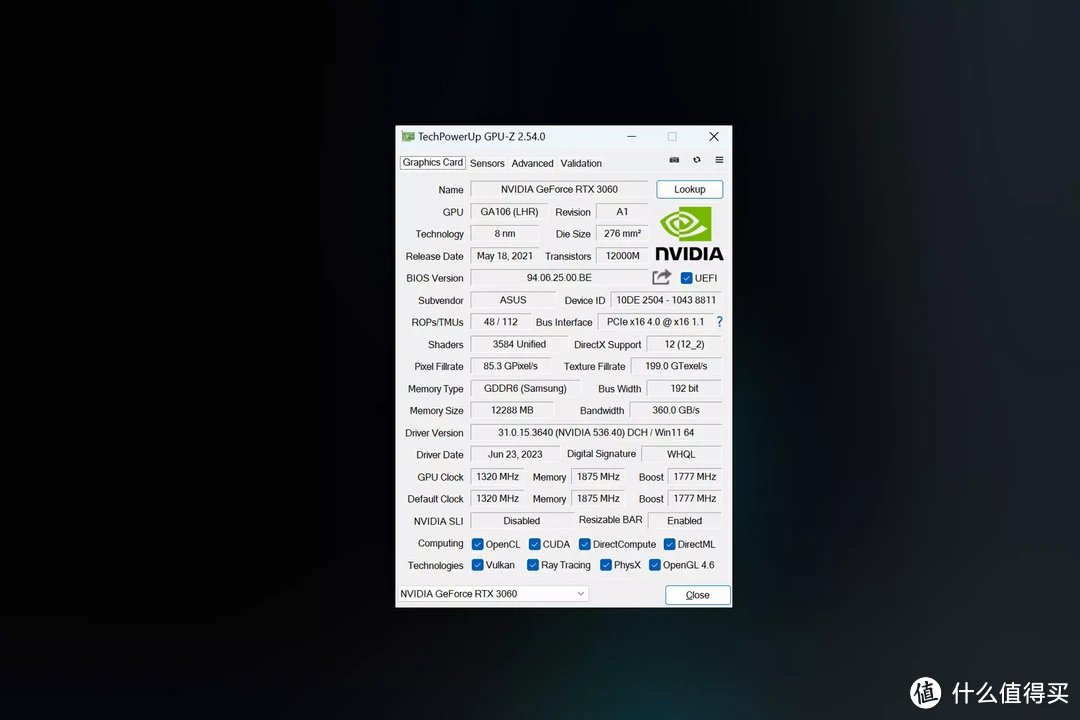The image size is (1080, 720).
Task: Click the Release Date field May 18, 2021
Action: (505, 256)
